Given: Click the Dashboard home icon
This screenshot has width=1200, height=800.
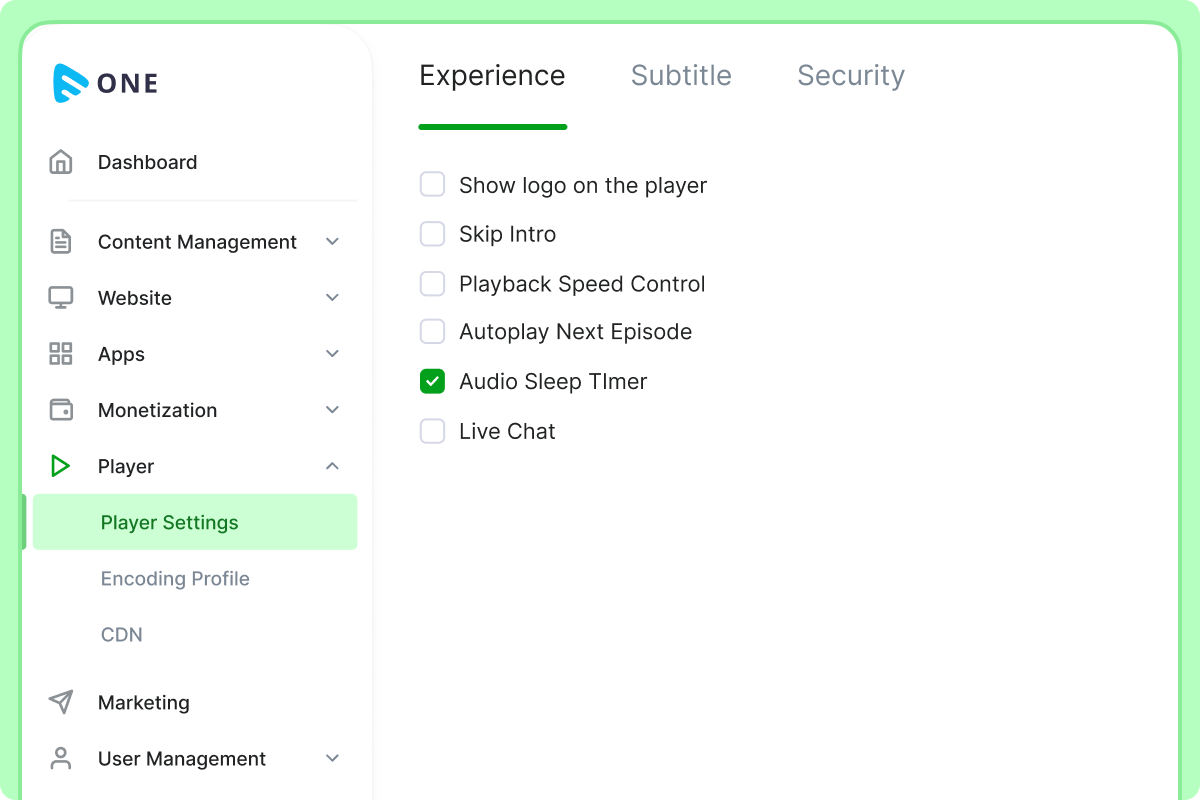Looking at the screenshot, I should 61,162.
